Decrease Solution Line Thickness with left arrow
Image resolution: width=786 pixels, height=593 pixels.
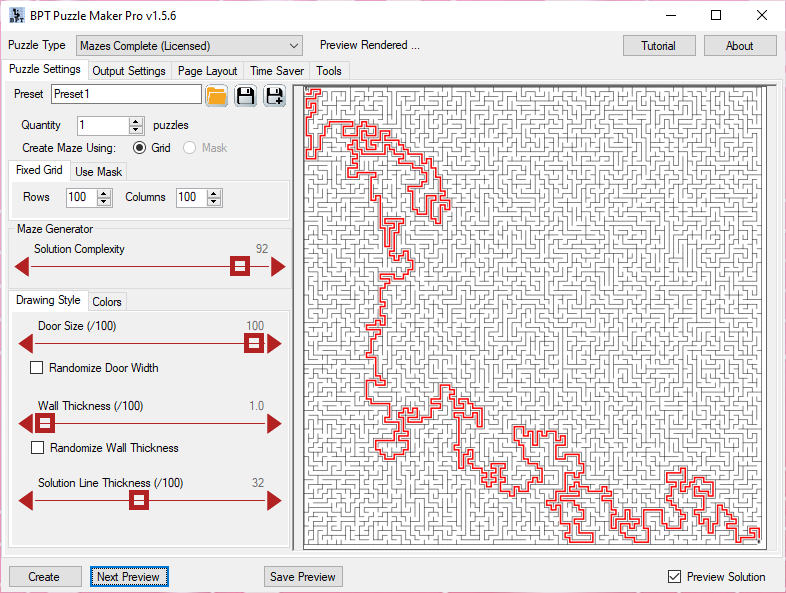[26, 501]
